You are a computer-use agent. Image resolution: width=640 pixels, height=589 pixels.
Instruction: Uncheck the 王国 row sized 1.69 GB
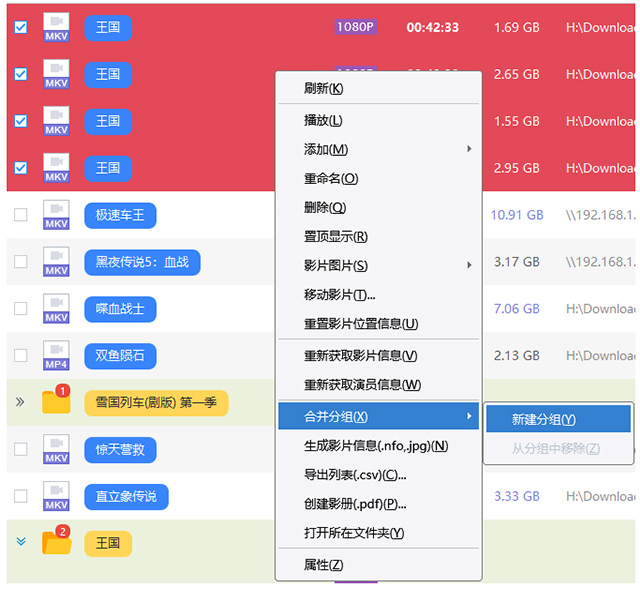tap(21, 27)
